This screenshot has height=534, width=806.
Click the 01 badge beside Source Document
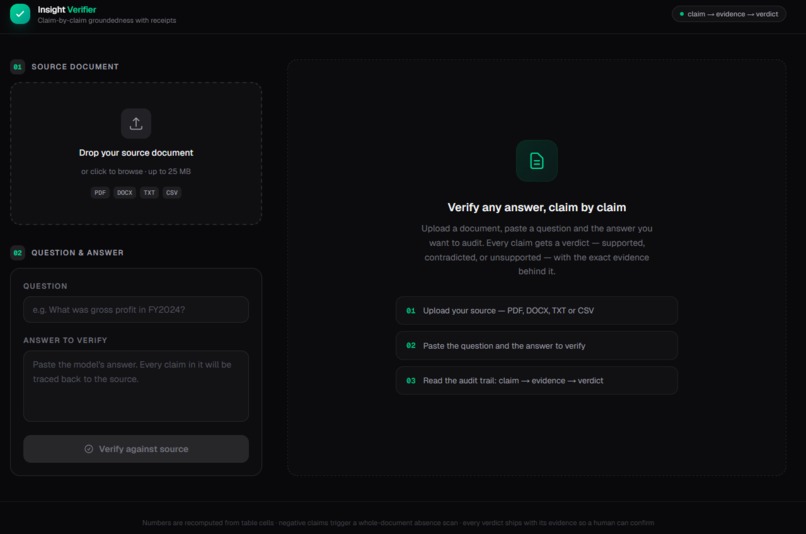click(x=17, y=67)
